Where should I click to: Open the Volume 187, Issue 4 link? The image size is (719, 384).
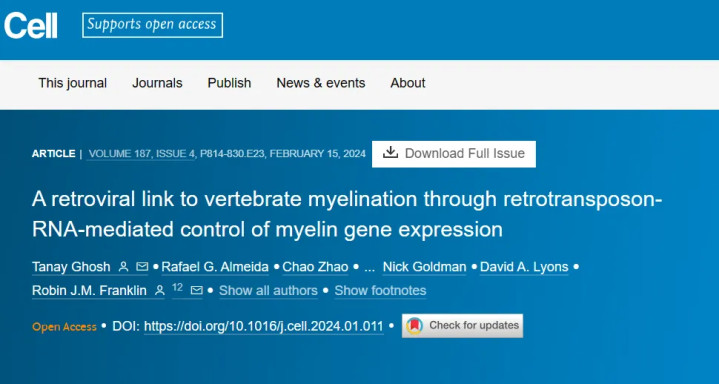[142, 154]
